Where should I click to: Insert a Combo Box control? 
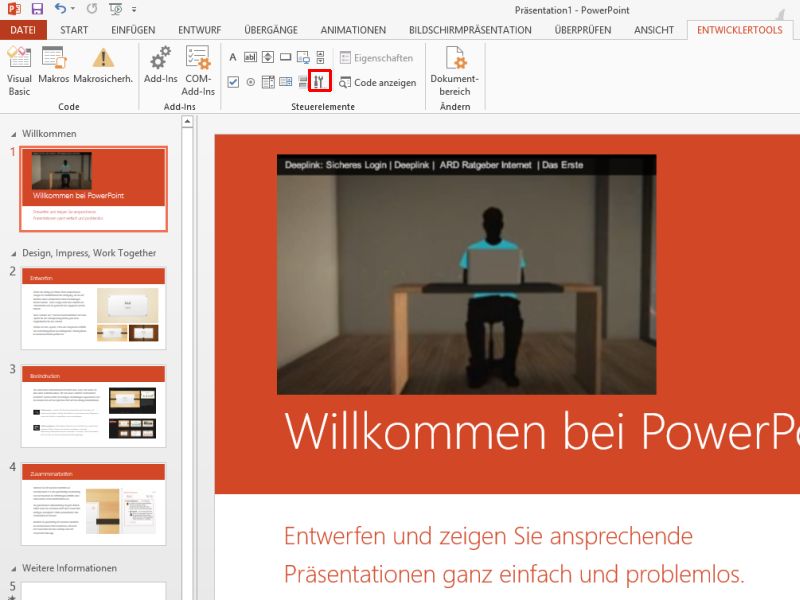click(286, 82)
